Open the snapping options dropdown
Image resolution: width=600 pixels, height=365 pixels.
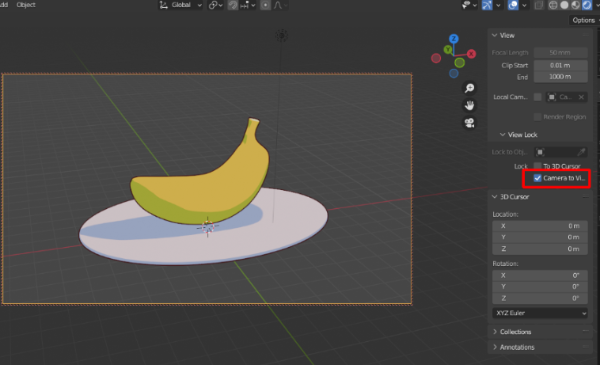coord(248,5)
